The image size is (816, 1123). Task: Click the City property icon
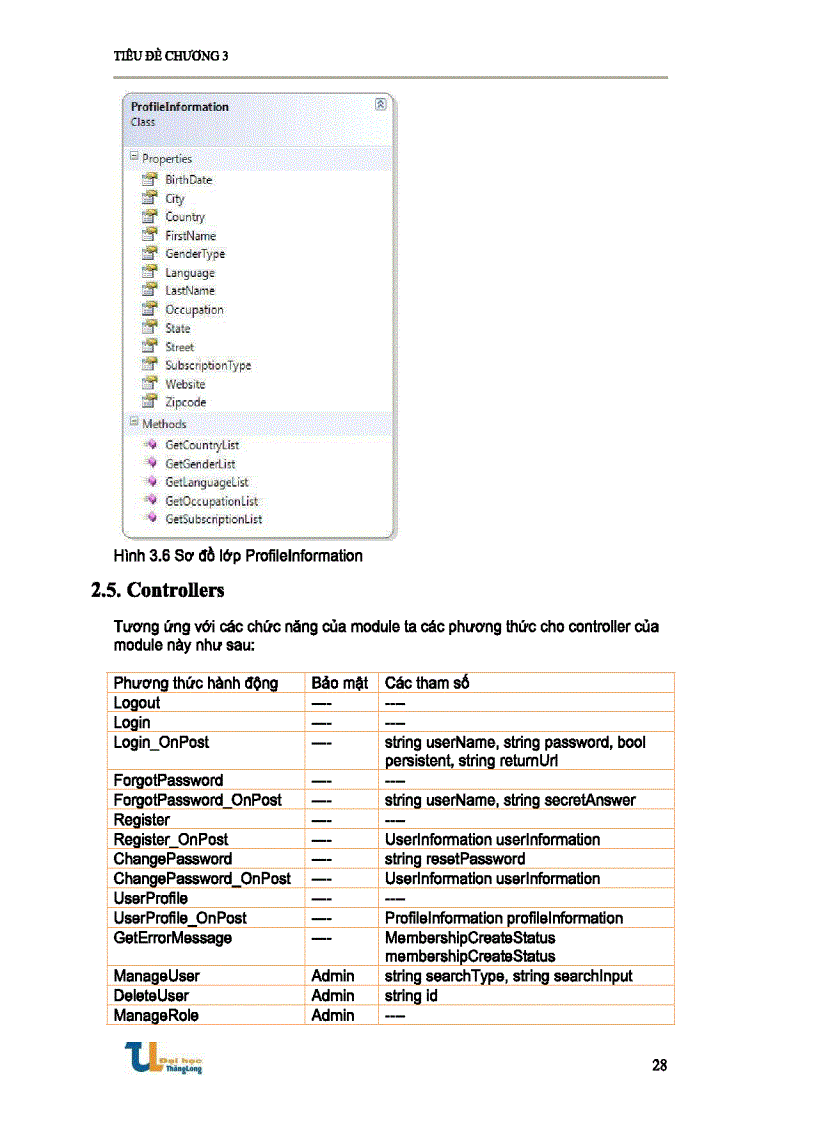pos(150,198)
